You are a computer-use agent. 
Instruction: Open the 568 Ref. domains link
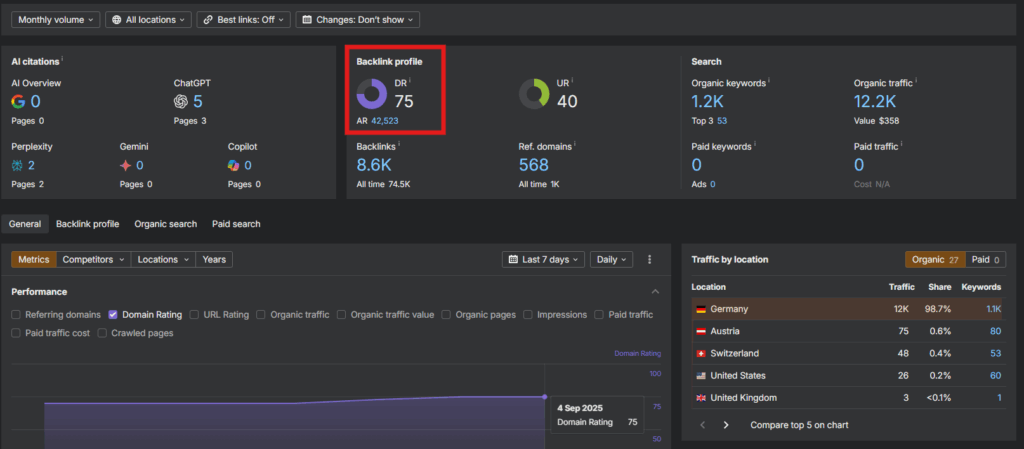coord(534,164)
